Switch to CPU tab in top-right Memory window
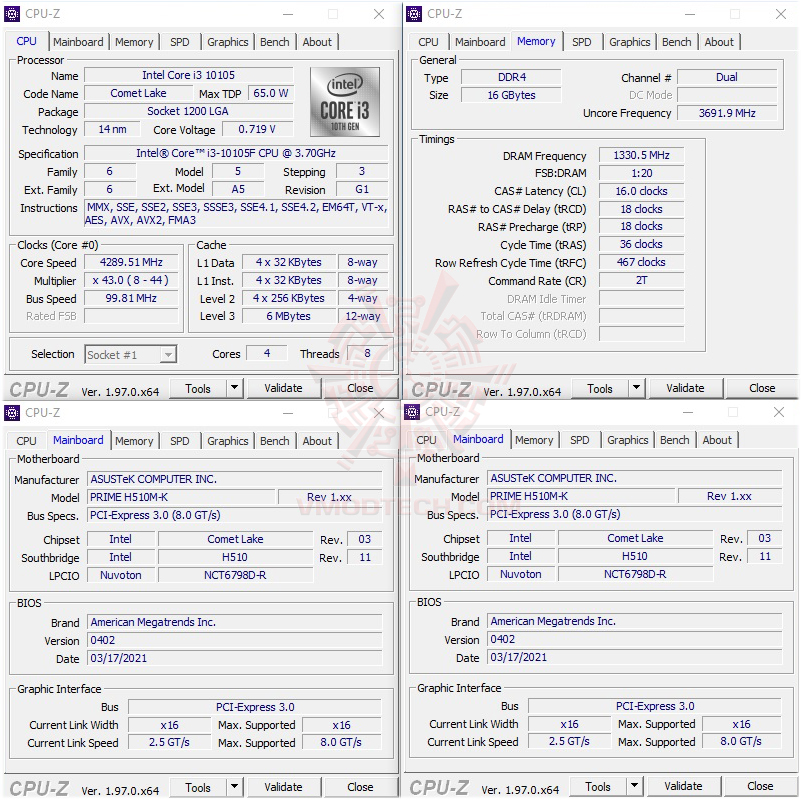This screenshot has height=800, width=801. point(428,42)
